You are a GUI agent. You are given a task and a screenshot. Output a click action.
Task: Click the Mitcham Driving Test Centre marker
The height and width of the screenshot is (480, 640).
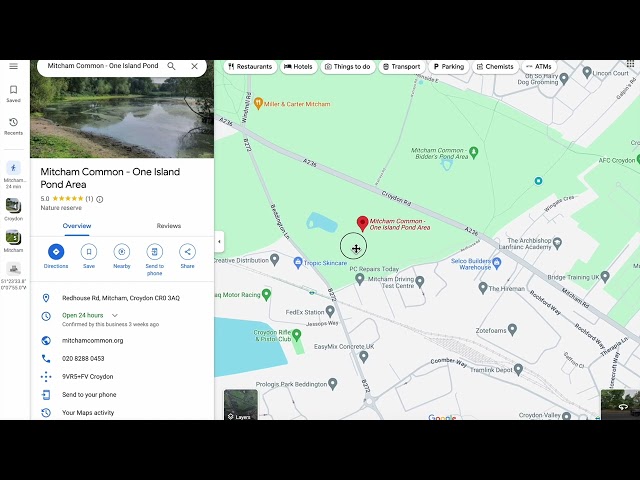420,281
